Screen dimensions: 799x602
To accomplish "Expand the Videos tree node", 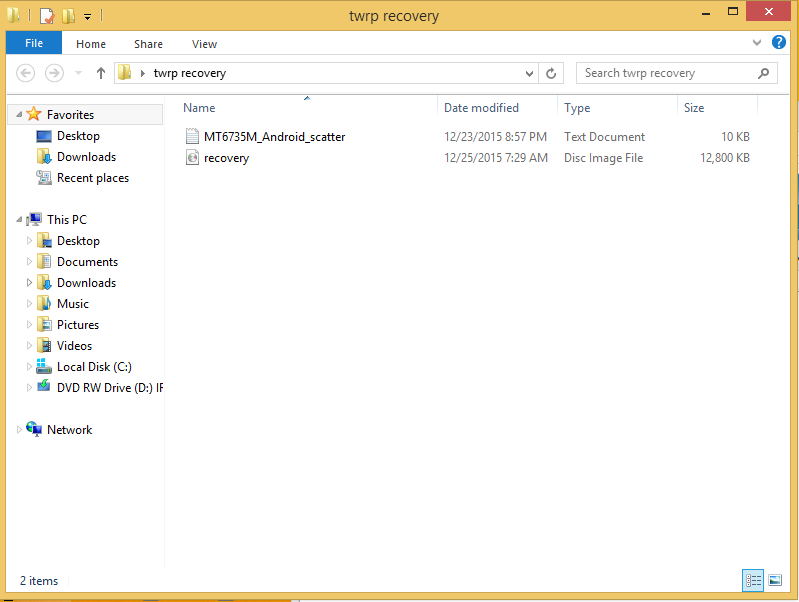I will pyautogui.click(x=29, y=346).
